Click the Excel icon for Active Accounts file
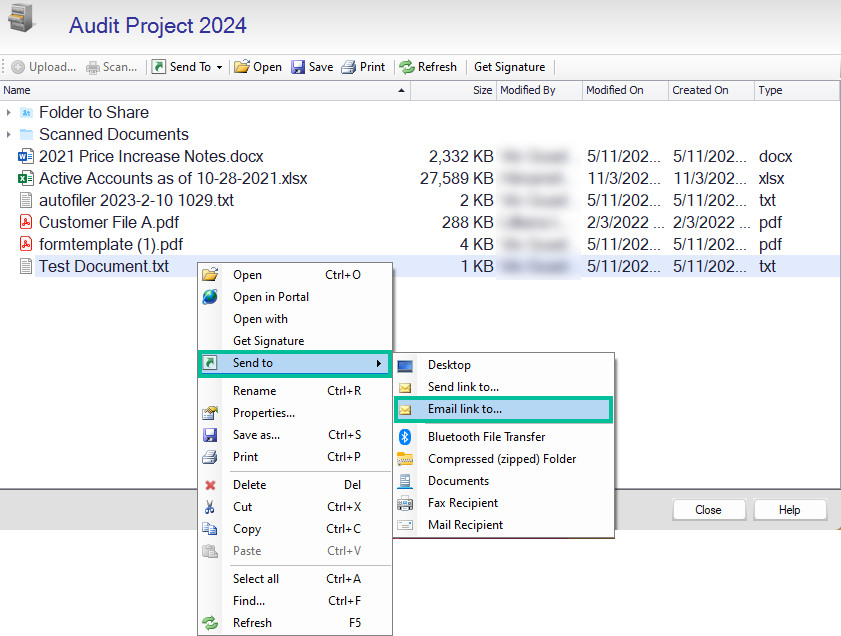The height and width of the screenshot is (636, 841). pyautogui.click(x=26, y=179)
